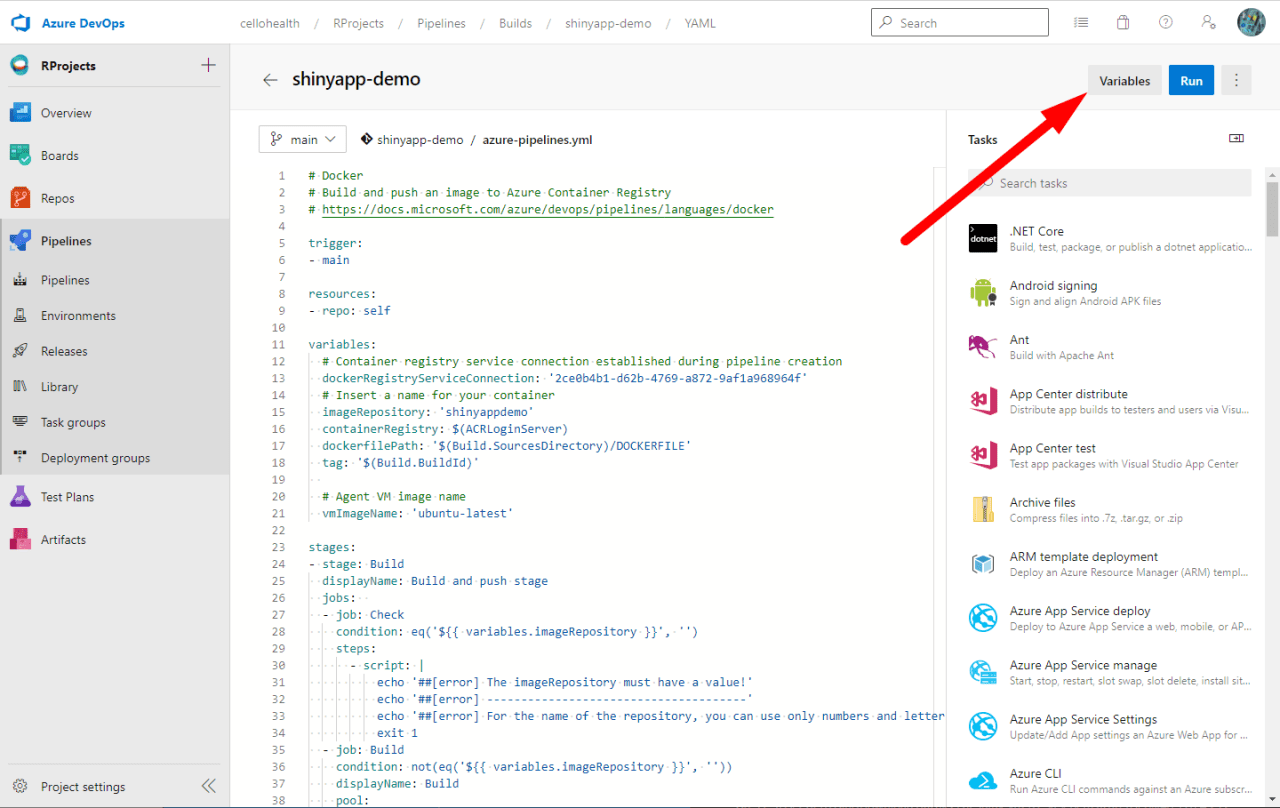
Task: Navigate to the Pipelines breadcrumb
Action: coord(441,23)
